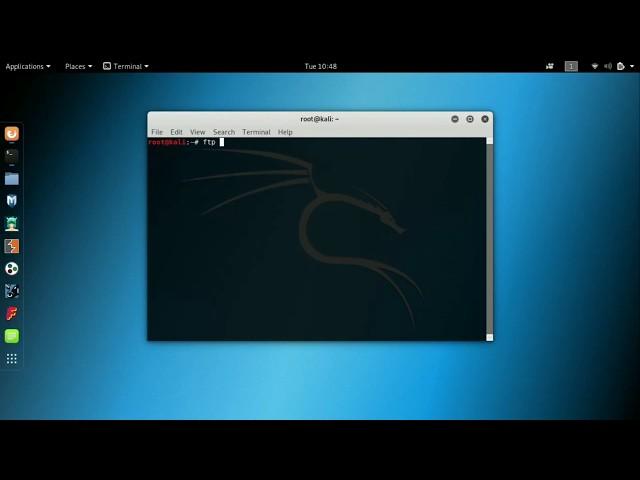
Task: Open the Terminal app menu in top bar
Action: (x=126, y=66)
